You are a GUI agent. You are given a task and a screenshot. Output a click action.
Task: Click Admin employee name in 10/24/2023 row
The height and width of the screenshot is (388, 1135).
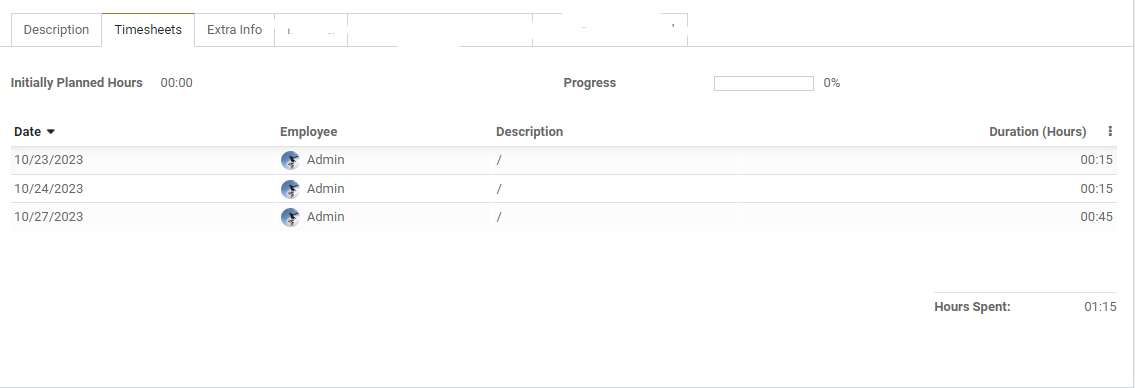[x=326, y=189]
